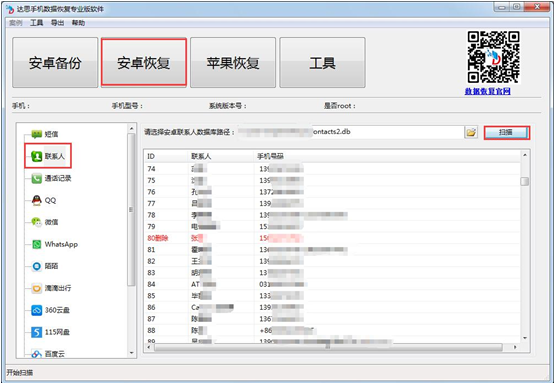The height and width of the screenshot is (383, 554).
Task: Select the row with ID 75
Action: pos(332,181)
